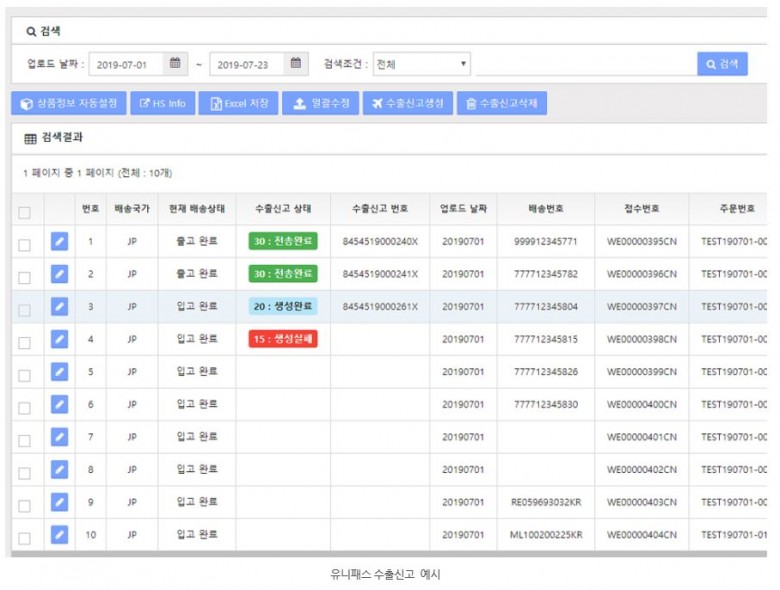Open edit pencil for row 7
The image size is (780, 590).
[59, 437]
